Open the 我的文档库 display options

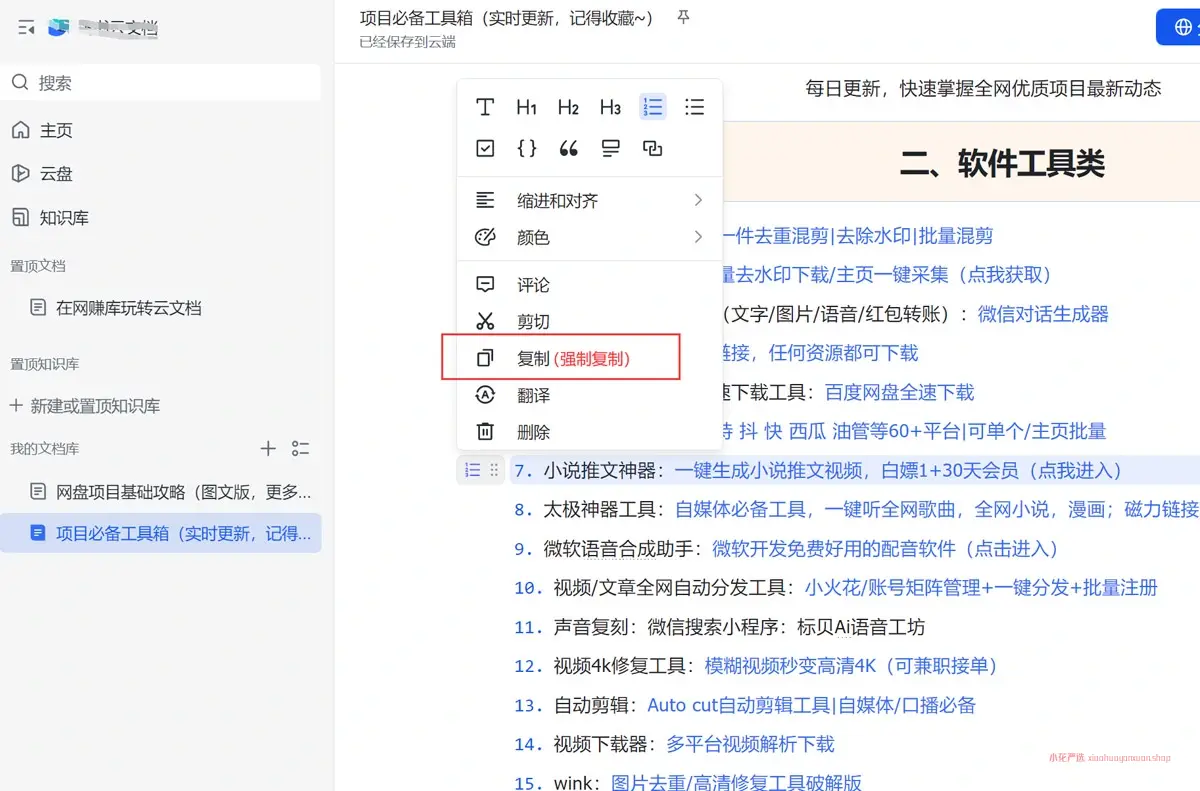(300, 448)
